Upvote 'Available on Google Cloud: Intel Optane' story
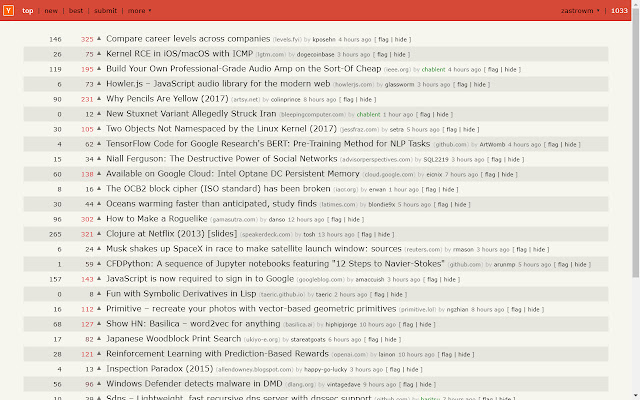640x400 pixels. 99,173
